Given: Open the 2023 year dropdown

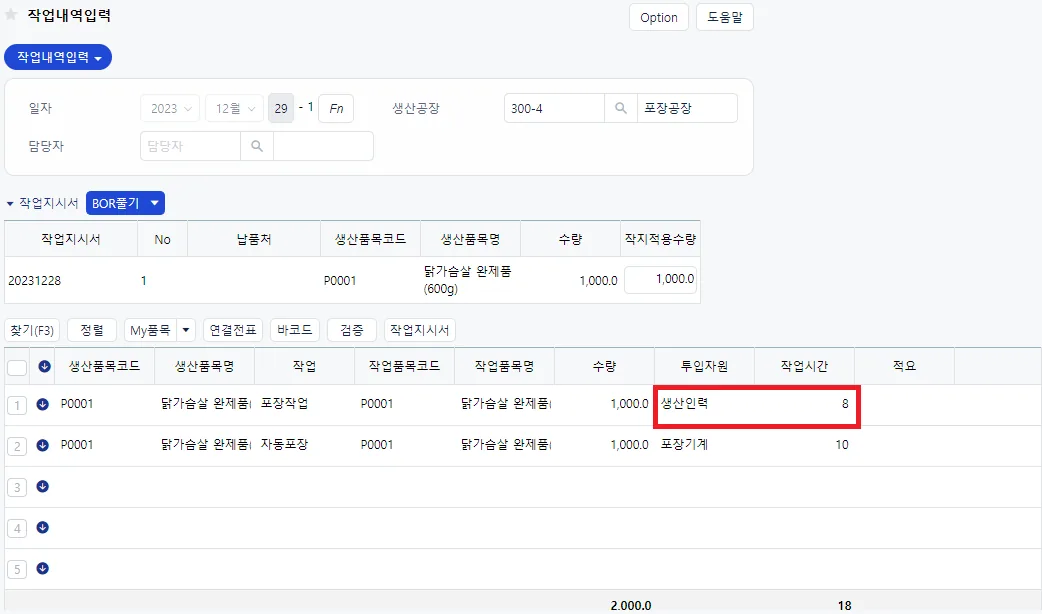Looking at the screenshot, I should [170, 108].
